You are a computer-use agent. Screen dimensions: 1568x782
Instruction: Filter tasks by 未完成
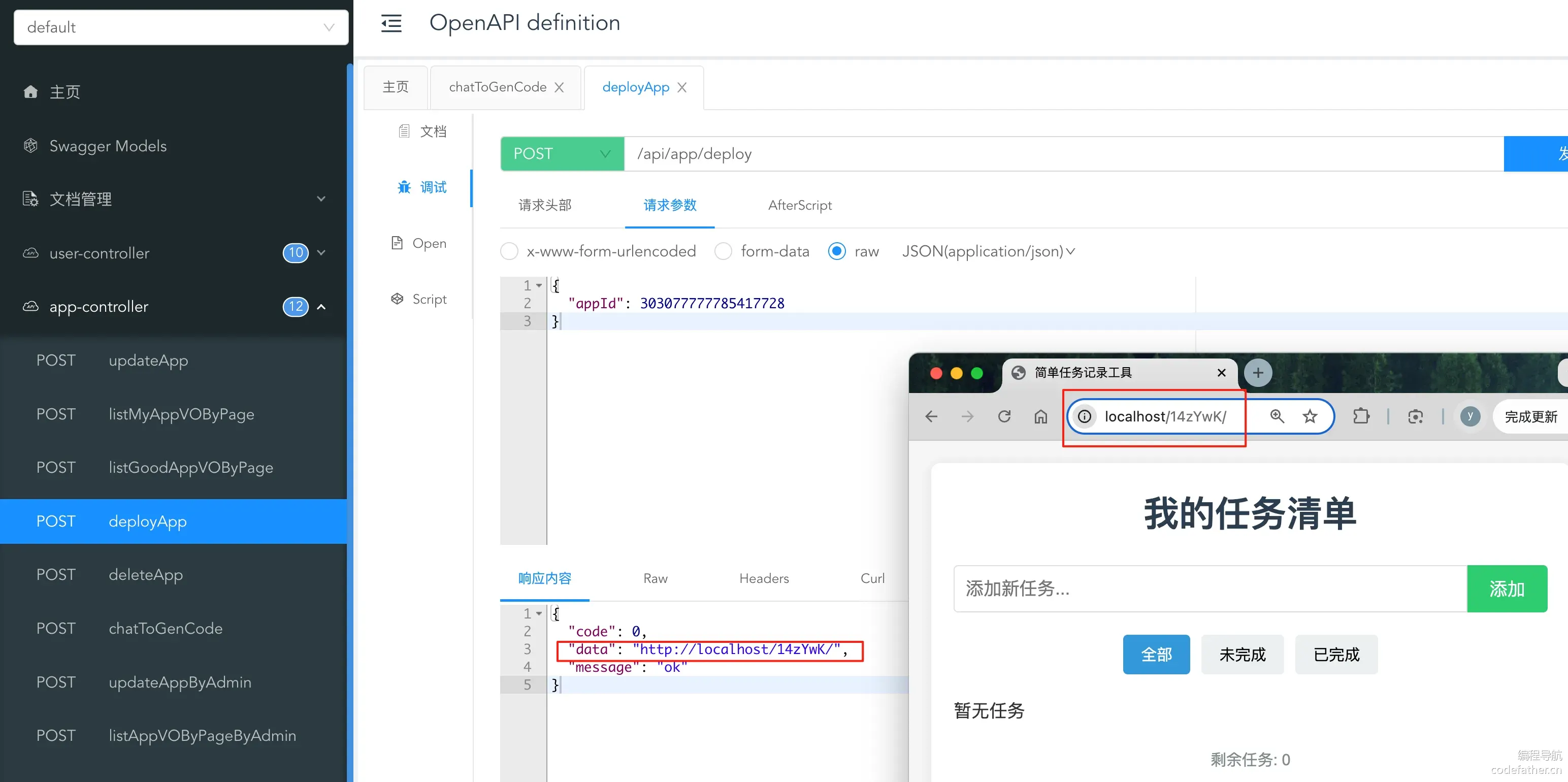(1243, 654)
